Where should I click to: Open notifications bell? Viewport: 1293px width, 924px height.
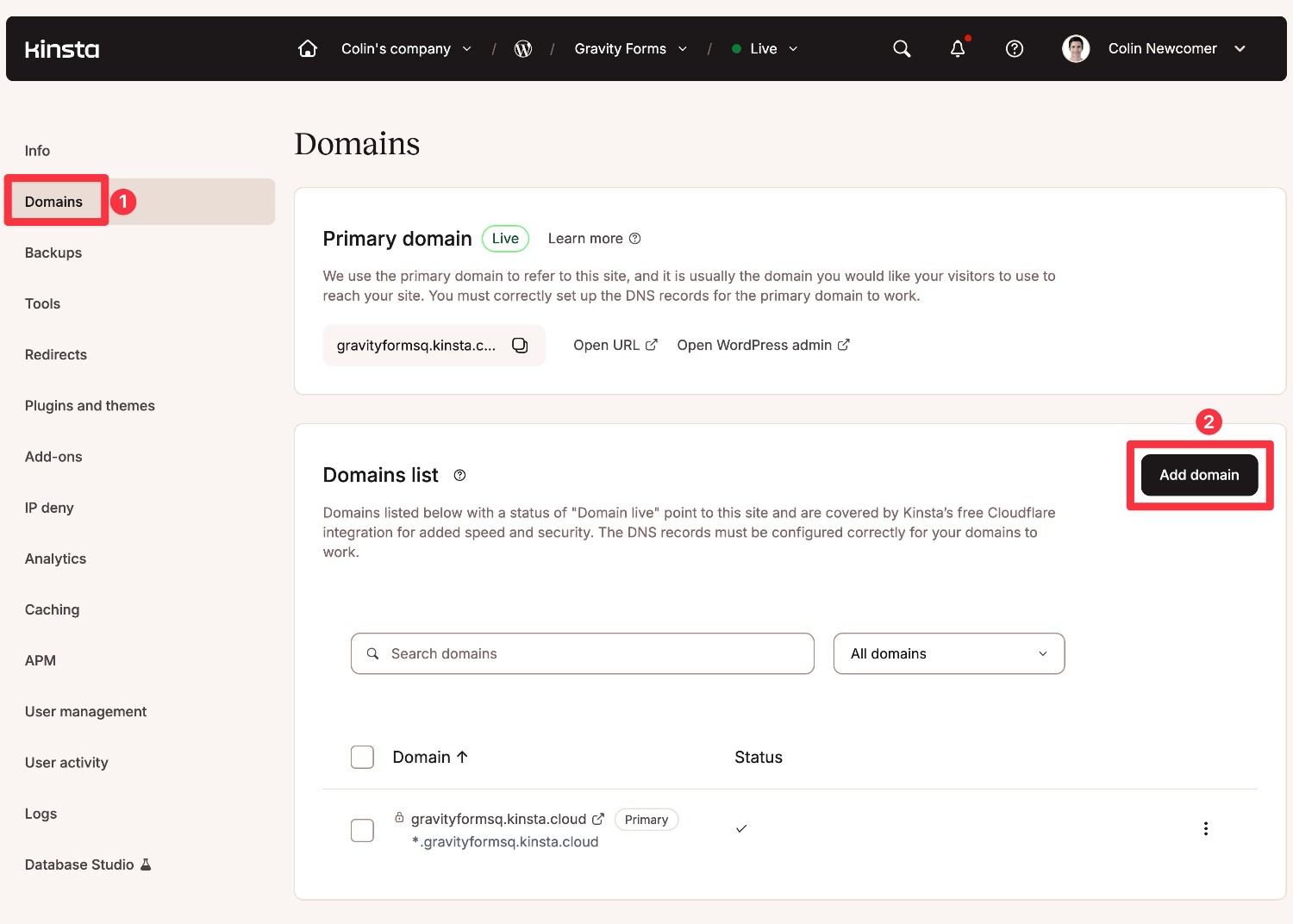958,48
